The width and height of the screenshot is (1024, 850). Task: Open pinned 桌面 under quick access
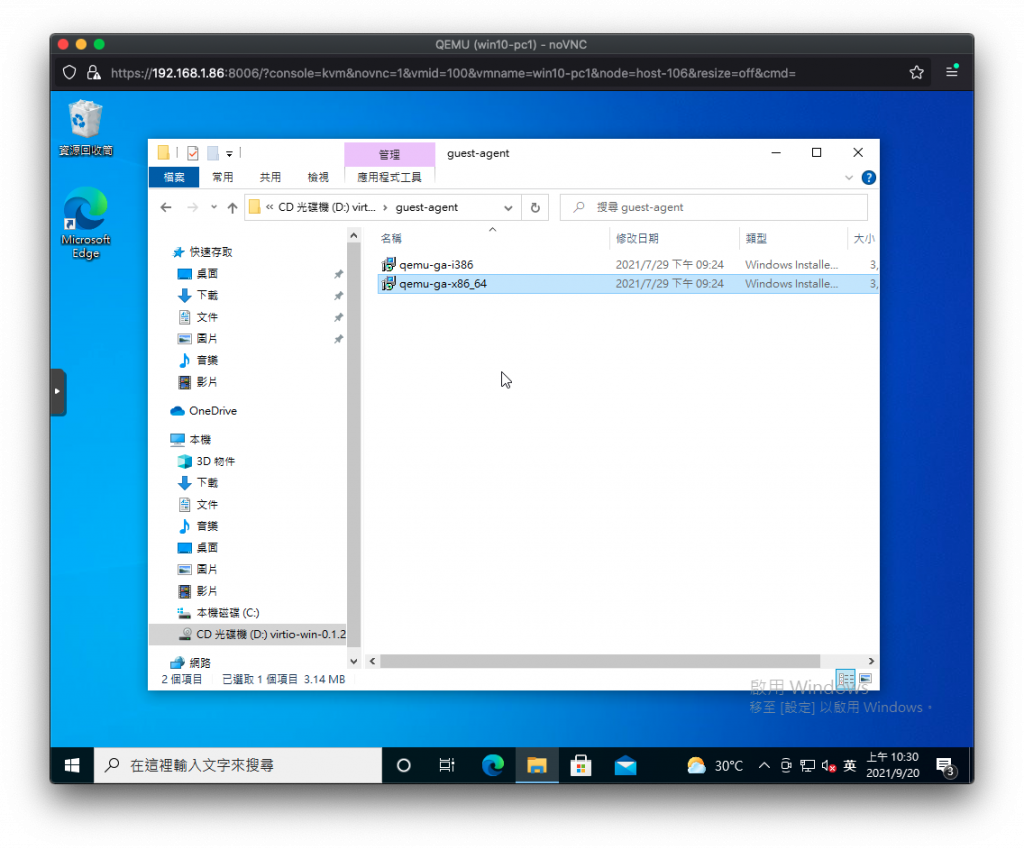206,274
